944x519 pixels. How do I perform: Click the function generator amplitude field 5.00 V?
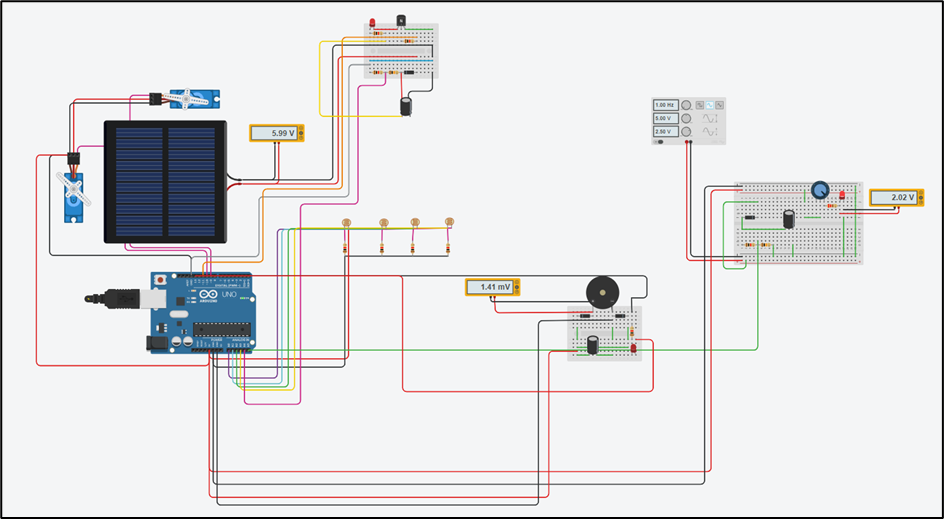point(665,118)
